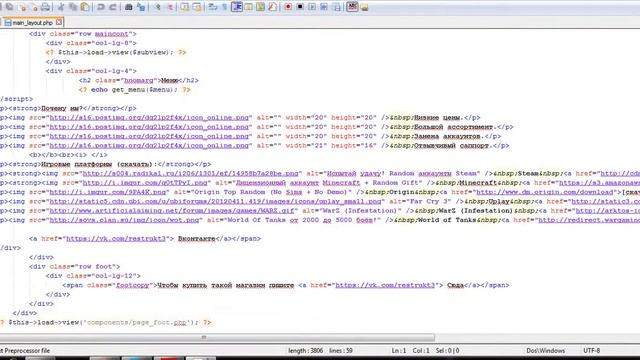Click 'components/page_foot.php' string
Viewport: 640px width, 360px height.
pos(137,323)
